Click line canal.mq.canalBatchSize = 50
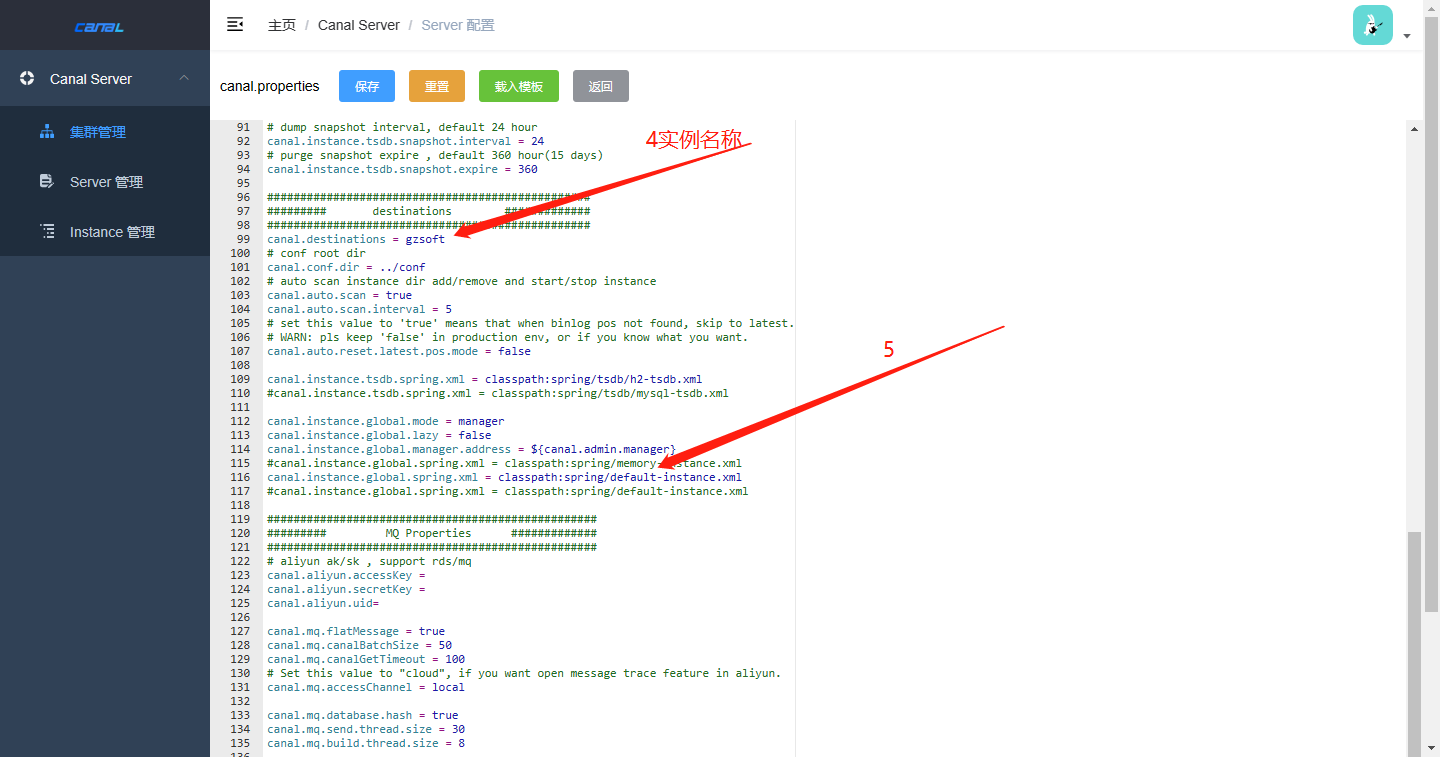Image resolution: width=1440 pixels, height=757 pixels. point(359,645)
